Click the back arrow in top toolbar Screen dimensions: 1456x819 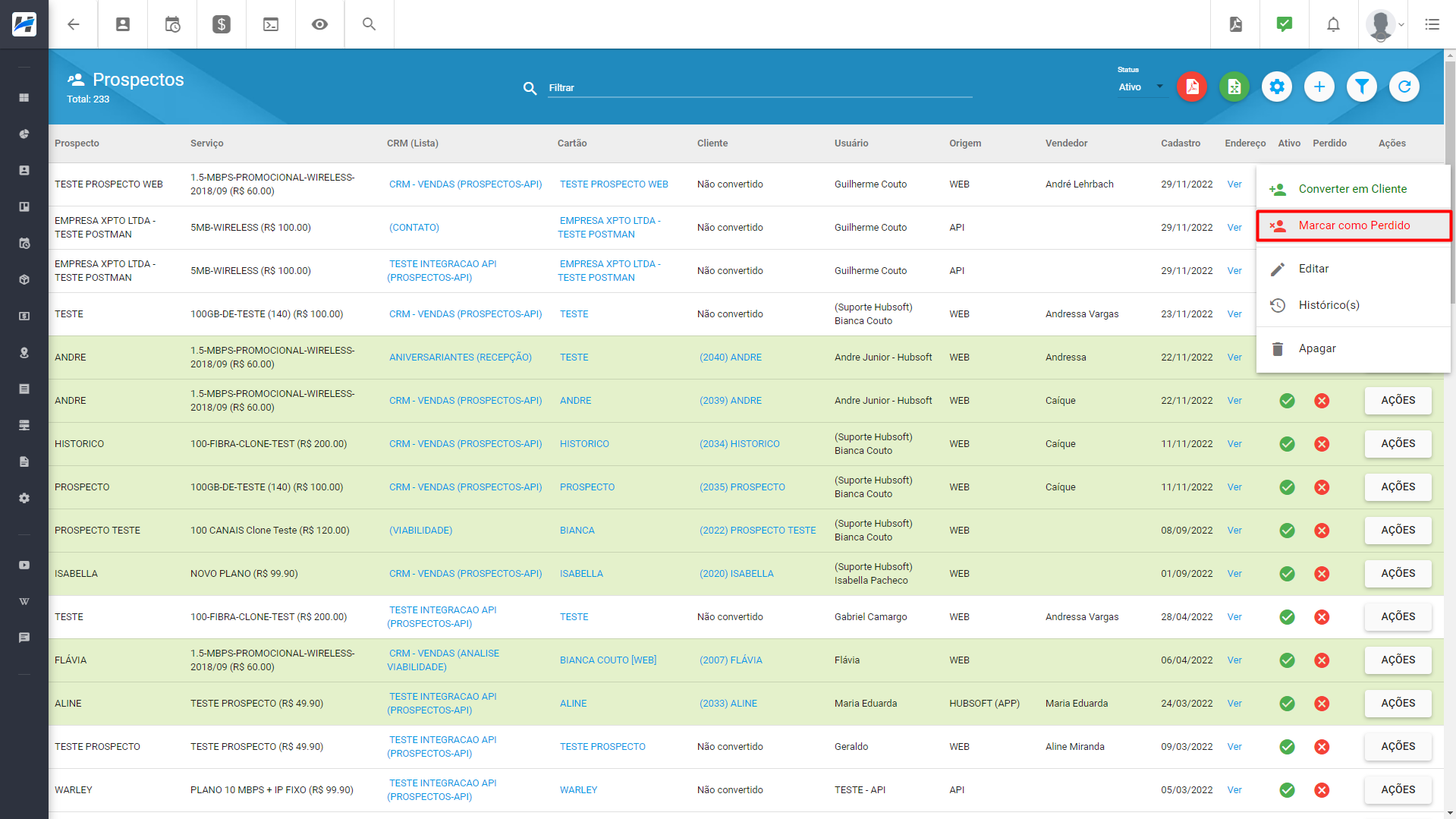(x=74, y=24)
